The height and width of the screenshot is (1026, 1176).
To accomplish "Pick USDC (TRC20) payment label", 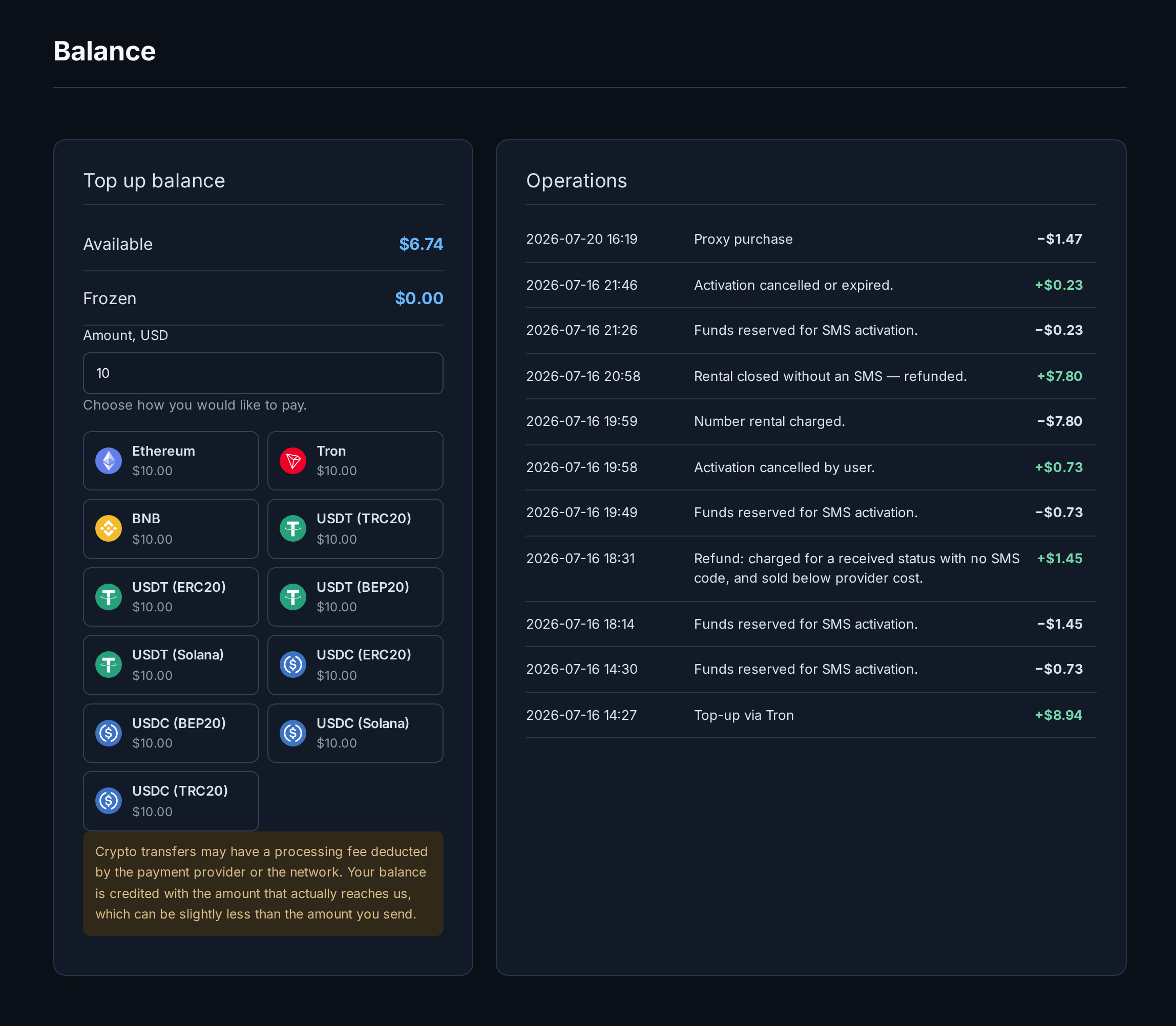I will [180, 791].
